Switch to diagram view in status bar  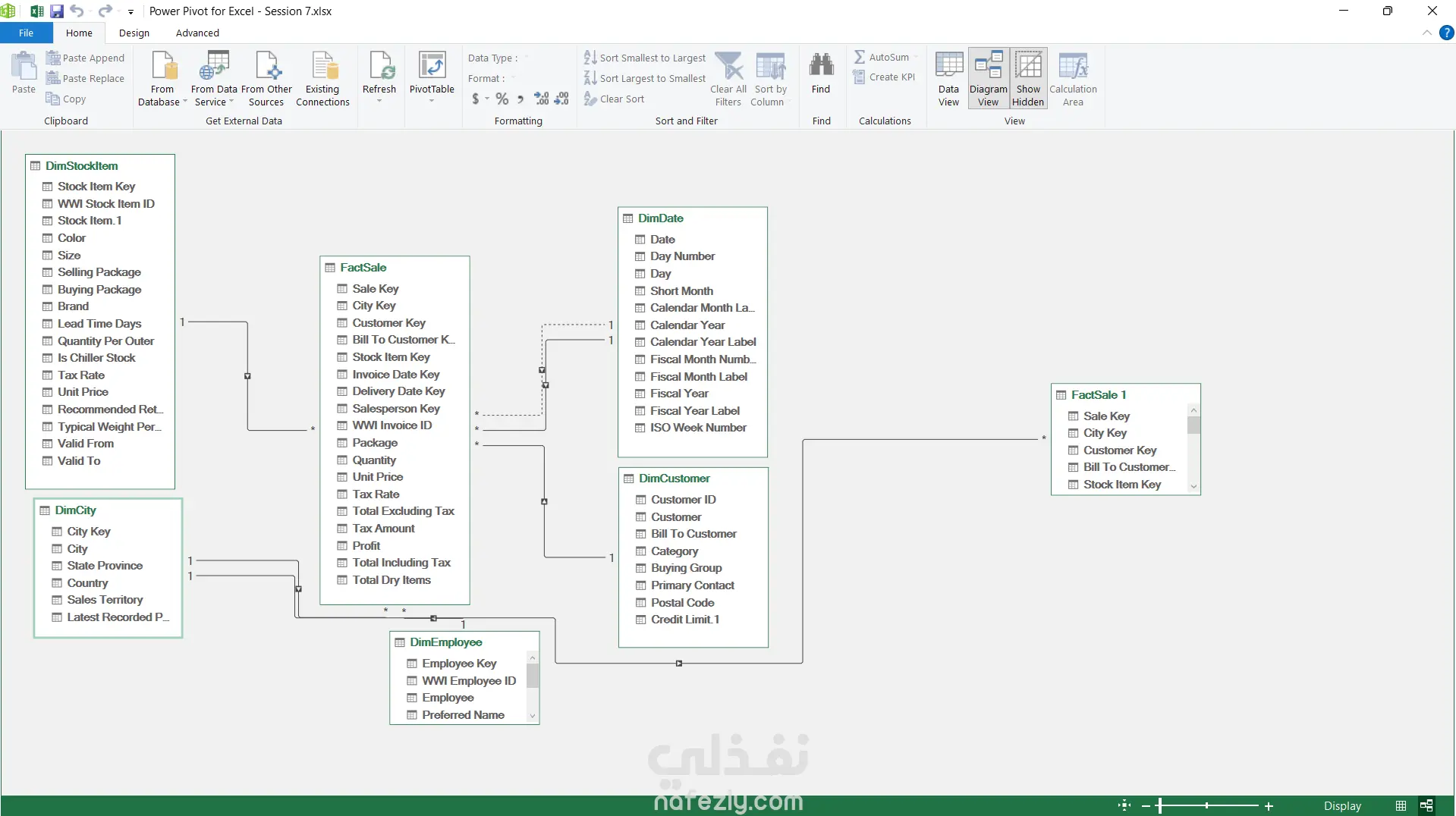[x=1426, y=805]
